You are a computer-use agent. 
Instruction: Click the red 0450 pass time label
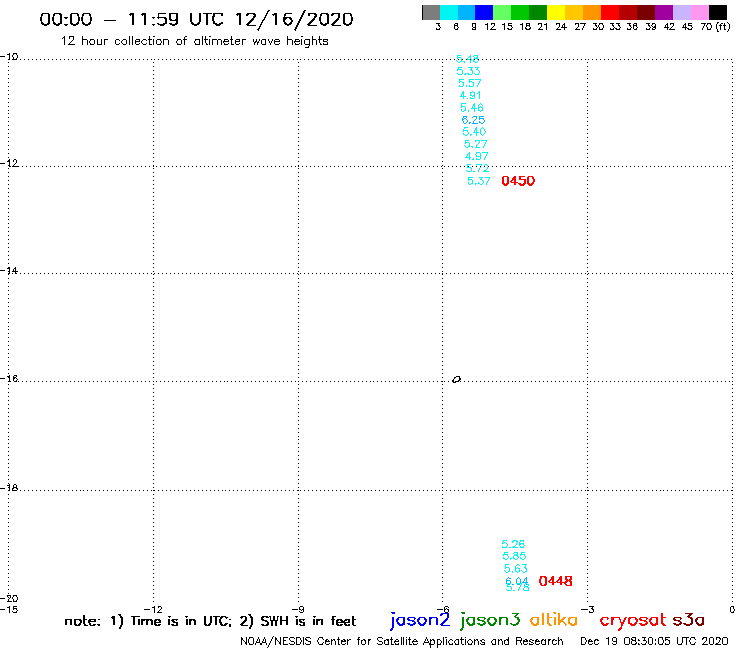[518, 181]
